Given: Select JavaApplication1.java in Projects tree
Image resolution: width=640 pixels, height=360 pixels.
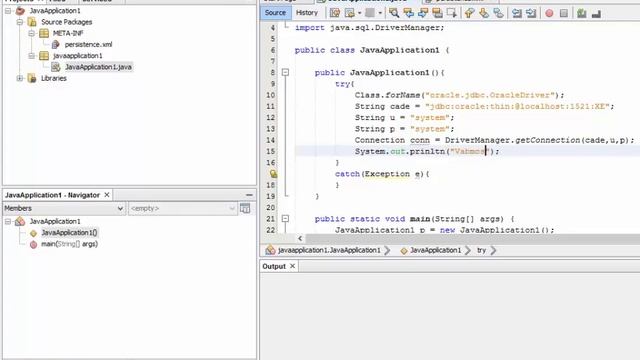Looking at the screenshot, I should [98, 67].
